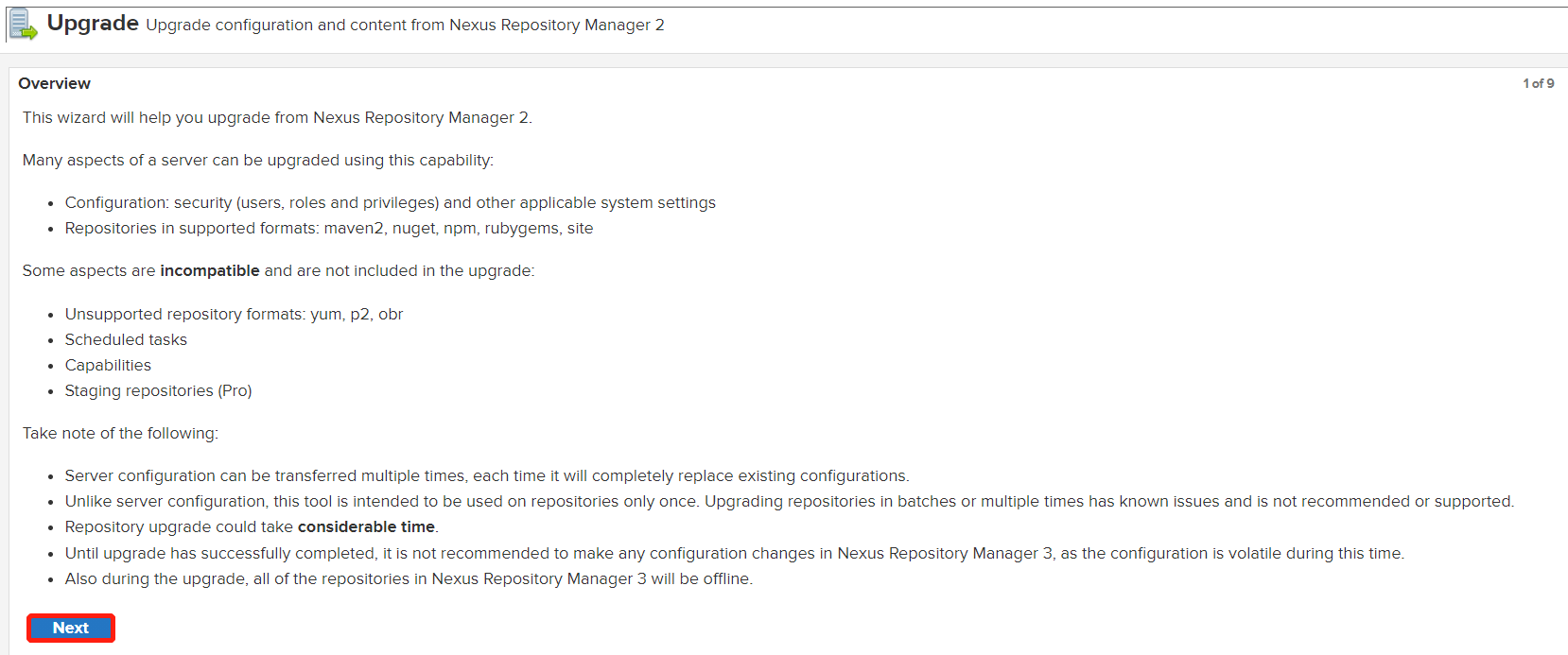Click the upgrade configuration and content subtitle
This screenshot has width=1568, height=655.
pos(405,25)
